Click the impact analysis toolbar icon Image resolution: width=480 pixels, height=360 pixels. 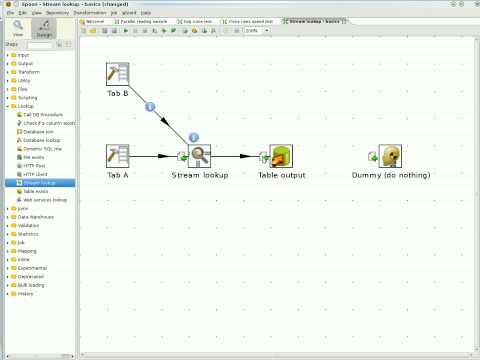[195, 31]
